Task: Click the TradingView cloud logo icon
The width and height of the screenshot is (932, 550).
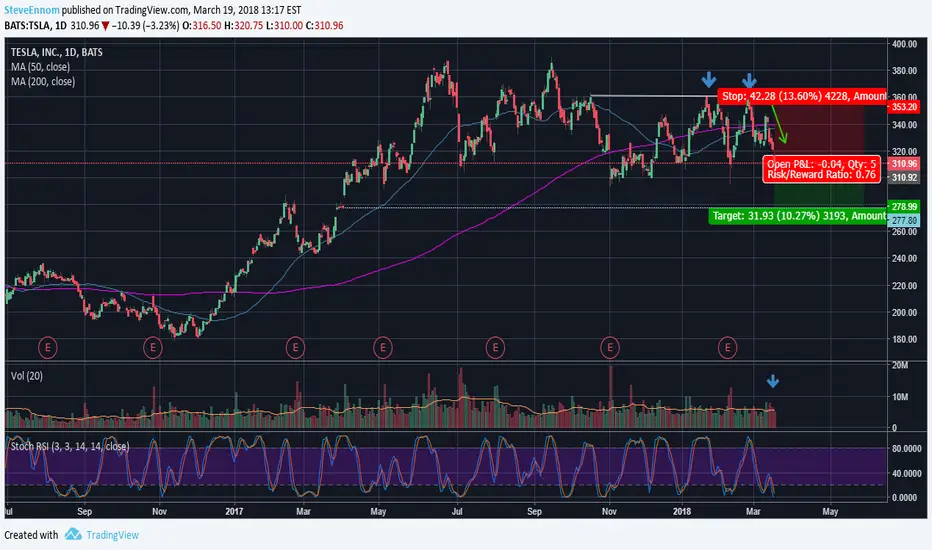Action: [73, 534]
